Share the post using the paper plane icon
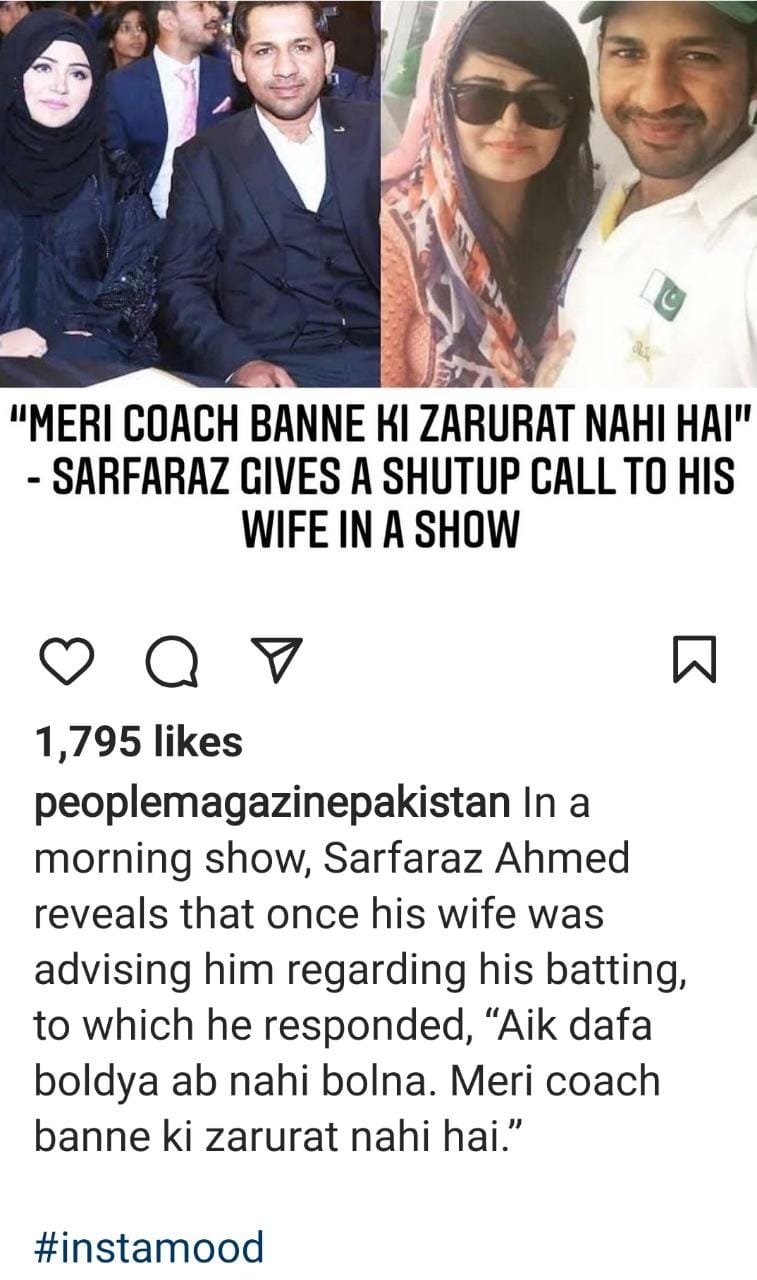 pyautogui.click(x=272, y=661)
